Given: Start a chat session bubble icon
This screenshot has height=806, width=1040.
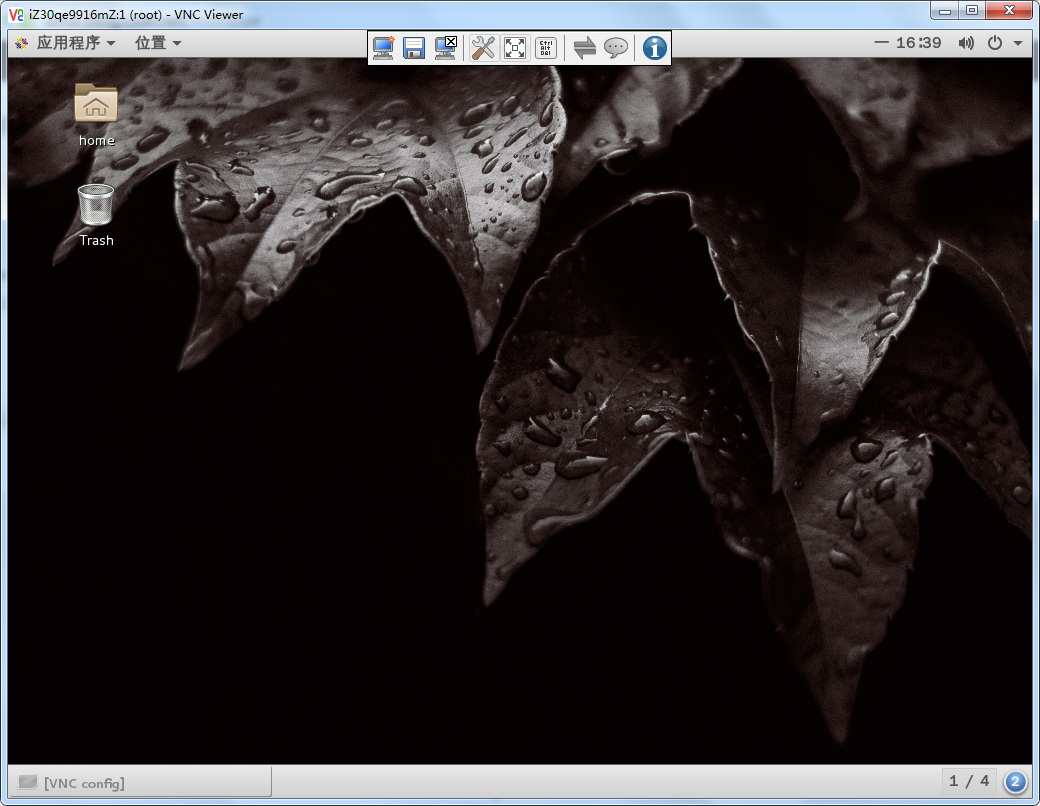Looking at the screenshot, I should pos(616,48).
